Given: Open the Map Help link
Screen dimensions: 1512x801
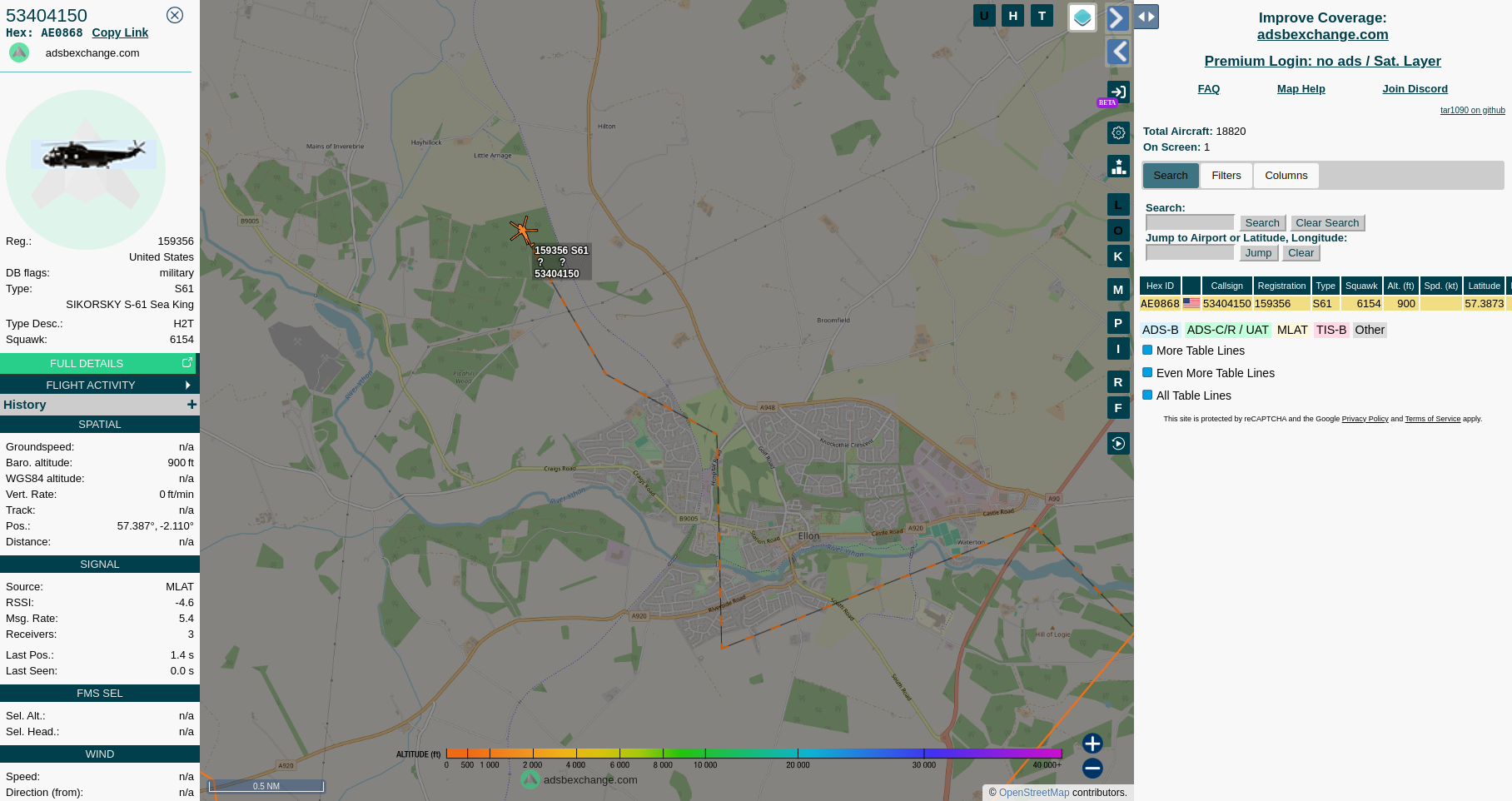Looking at the screenshot, I should pos(1301,89).
